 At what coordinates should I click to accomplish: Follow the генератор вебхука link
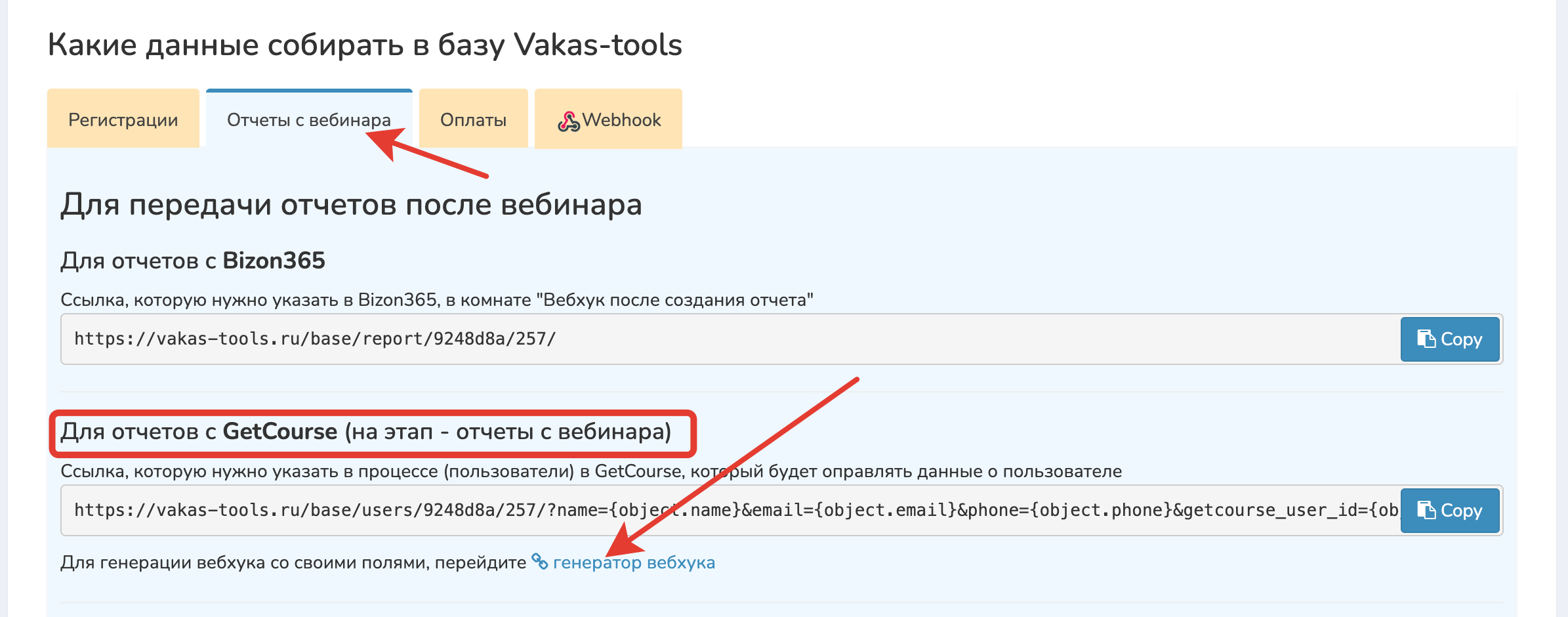click(634, 563)
